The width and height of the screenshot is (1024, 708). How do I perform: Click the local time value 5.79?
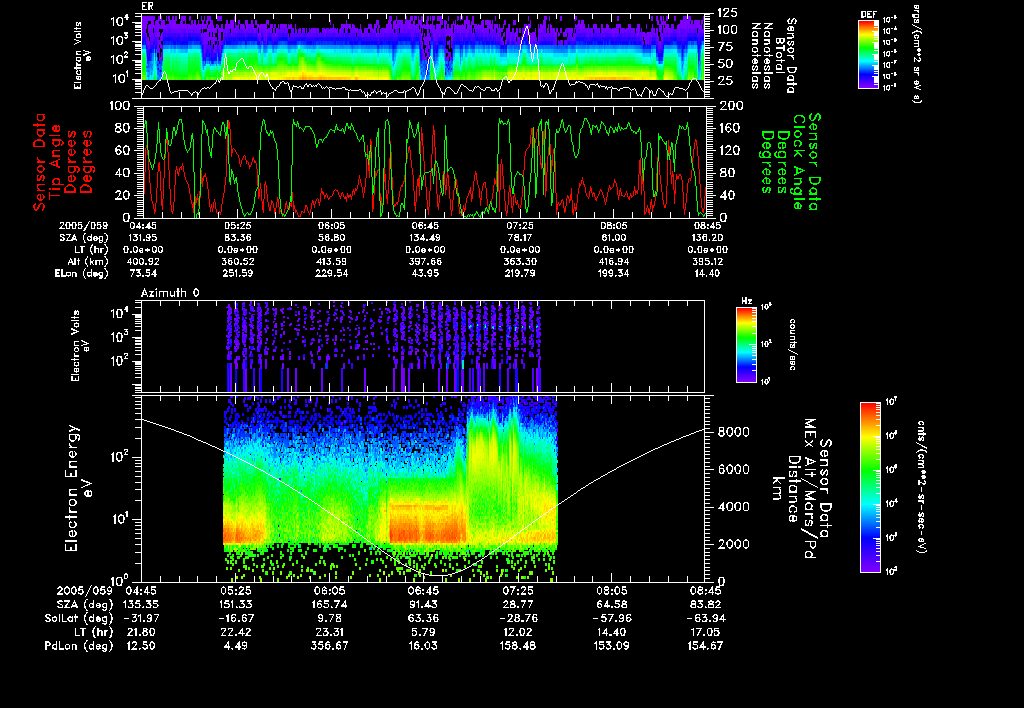(x=424, y=632)
